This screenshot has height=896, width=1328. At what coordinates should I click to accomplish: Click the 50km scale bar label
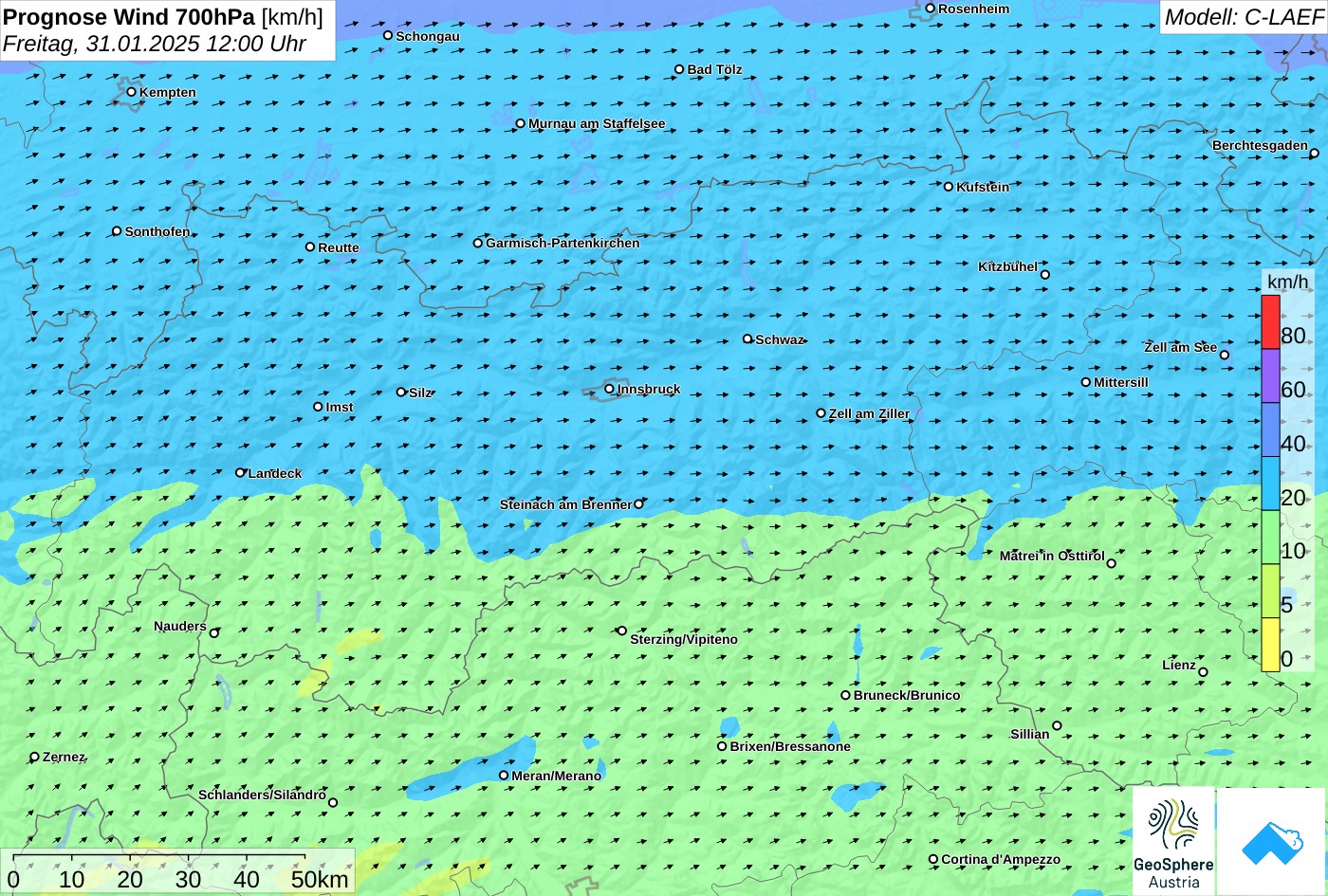tap(321, 879)
